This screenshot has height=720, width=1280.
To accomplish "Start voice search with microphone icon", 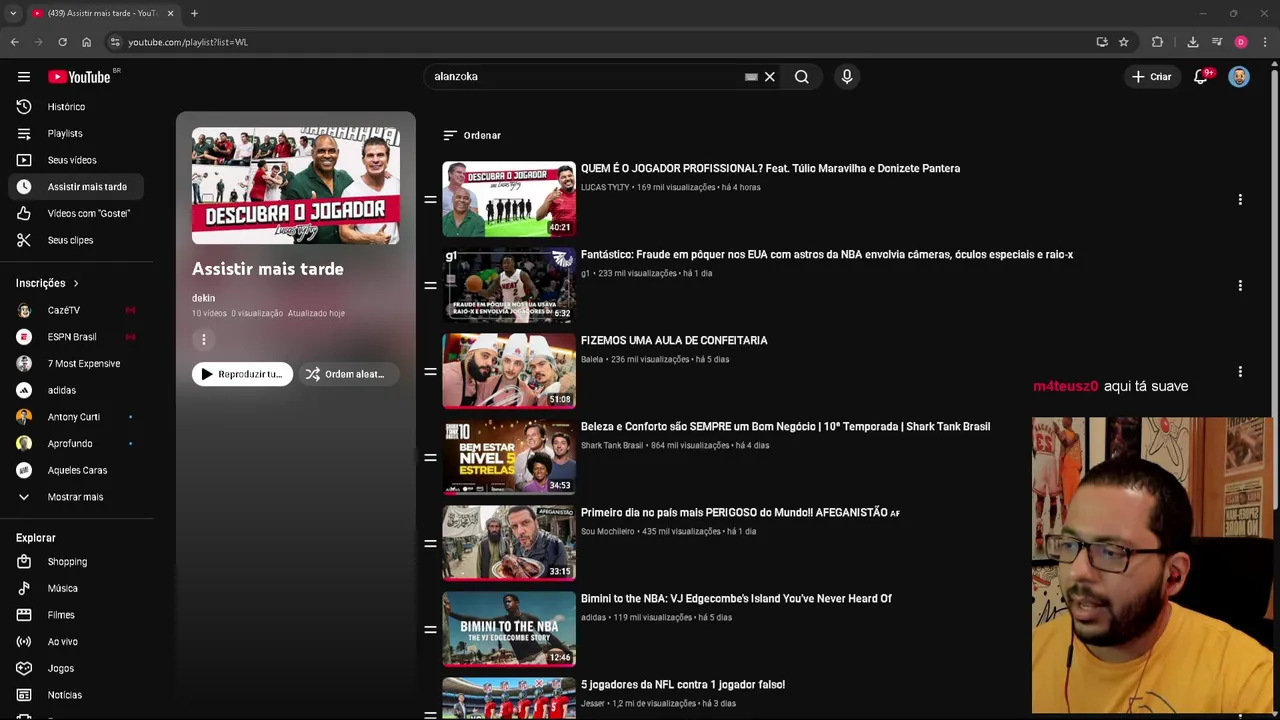I will [847, 77].
